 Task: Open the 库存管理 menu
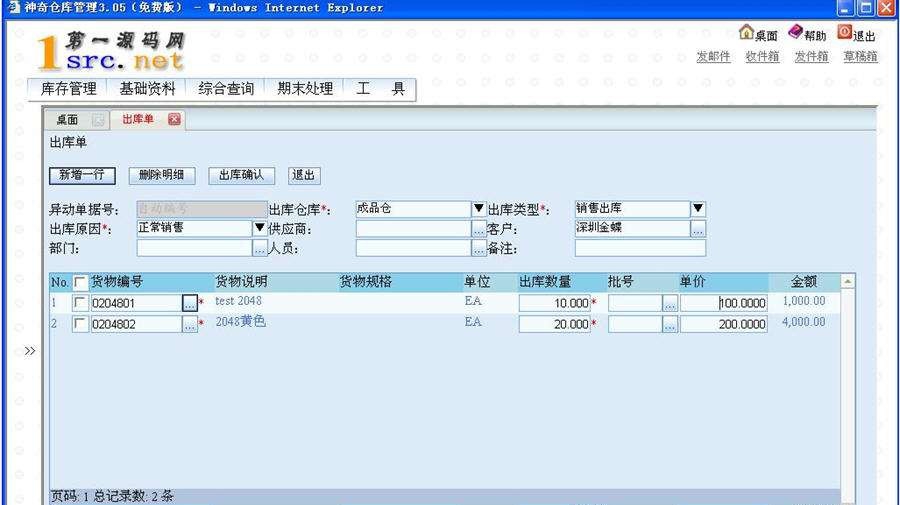coord(68,89)
